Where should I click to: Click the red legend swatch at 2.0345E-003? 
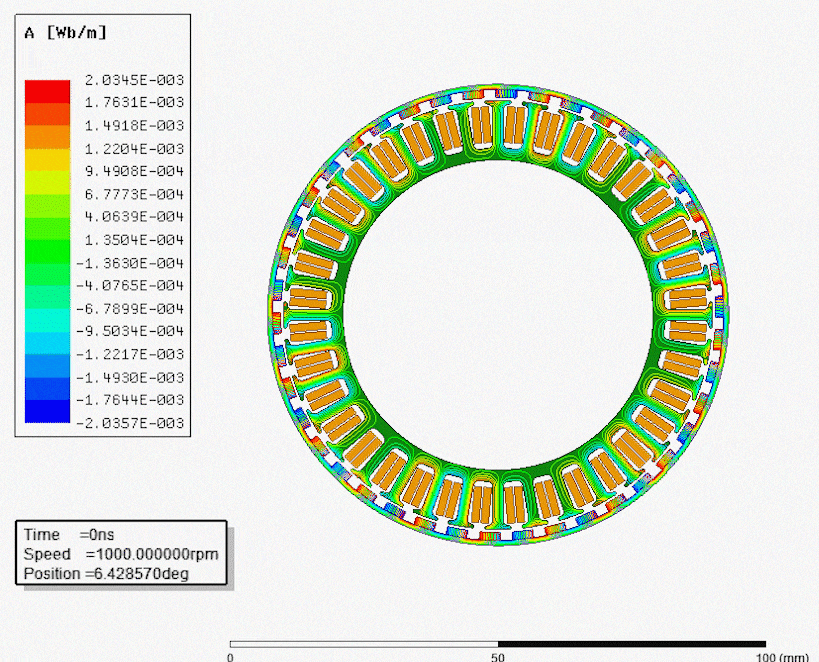pyautogui.click(x=48, y=91)
